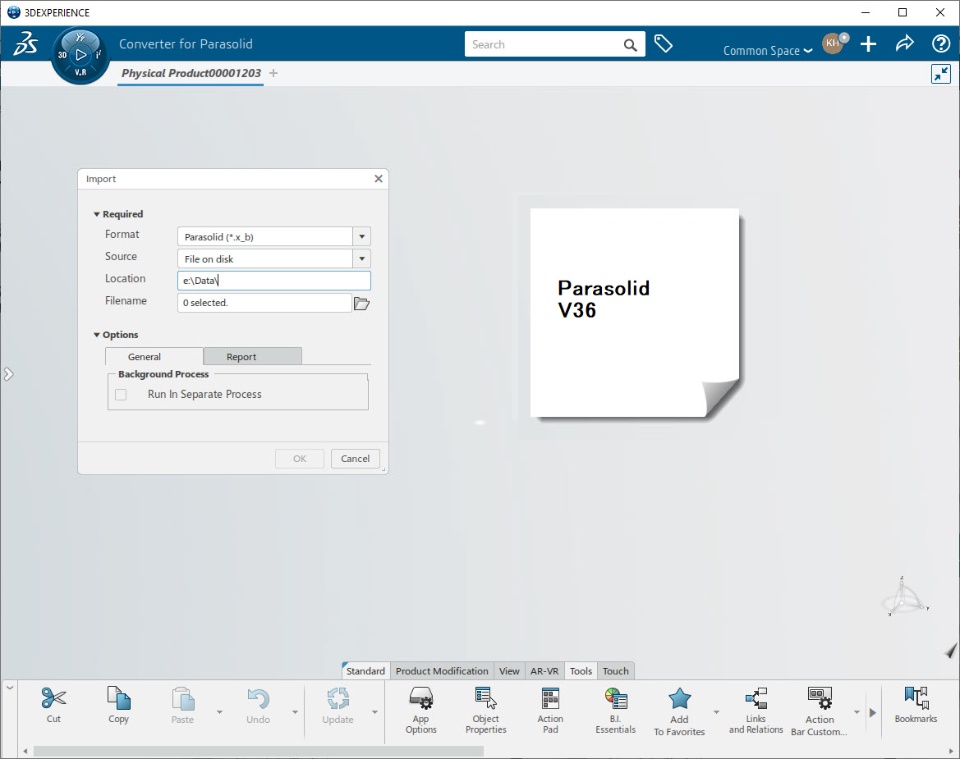Screen dimensions: 960x759
Task: Switch to Product Modification tab
Action: pyautogui.click(x=442, y=671)
